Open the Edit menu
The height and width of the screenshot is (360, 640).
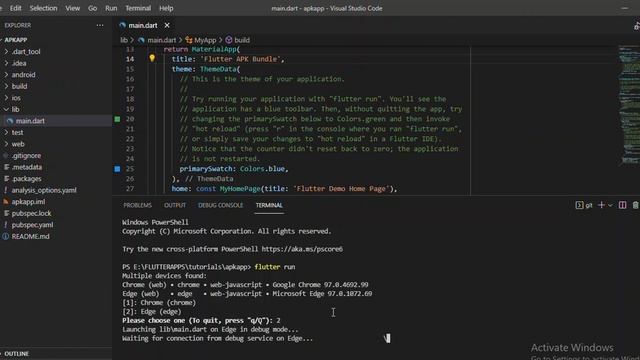pyautogui.click(x=16, y=8)
